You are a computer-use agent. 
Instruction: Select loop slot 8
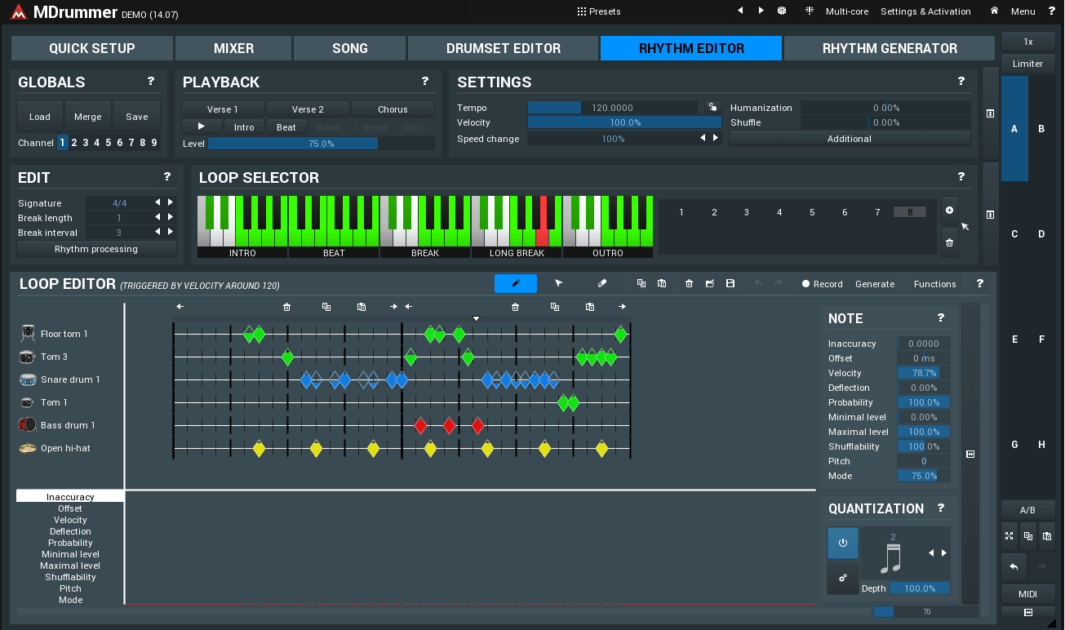tap(910, 212)
